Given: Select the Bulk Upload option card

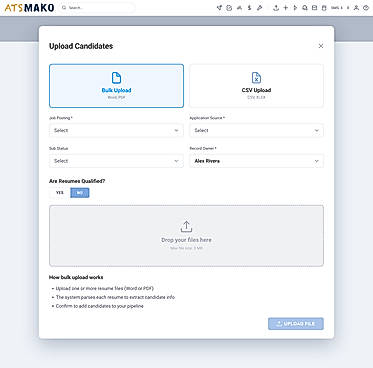Looking at the screenshot, I should (x=116, y=86).
